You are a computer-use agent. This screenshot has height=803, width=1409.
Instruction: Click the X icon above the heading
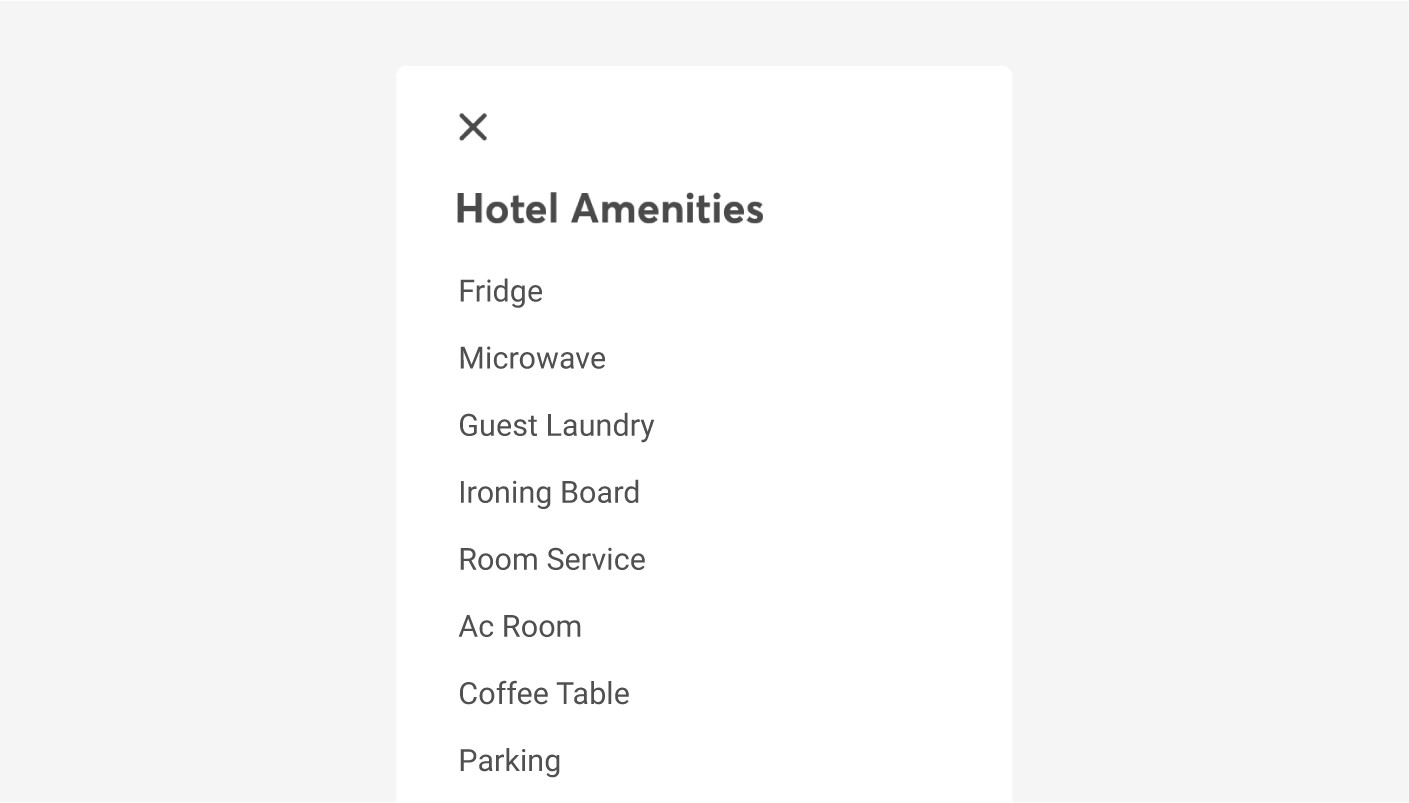pyautogui.click(x=473, y=127)
